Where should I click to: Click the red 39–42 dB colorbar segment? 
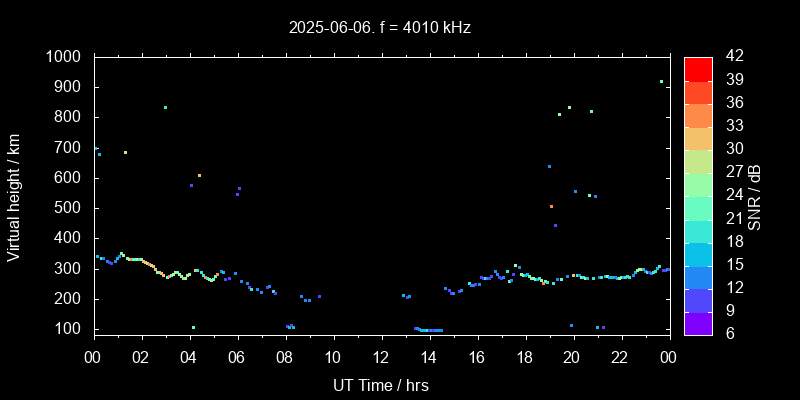[698, 68]
